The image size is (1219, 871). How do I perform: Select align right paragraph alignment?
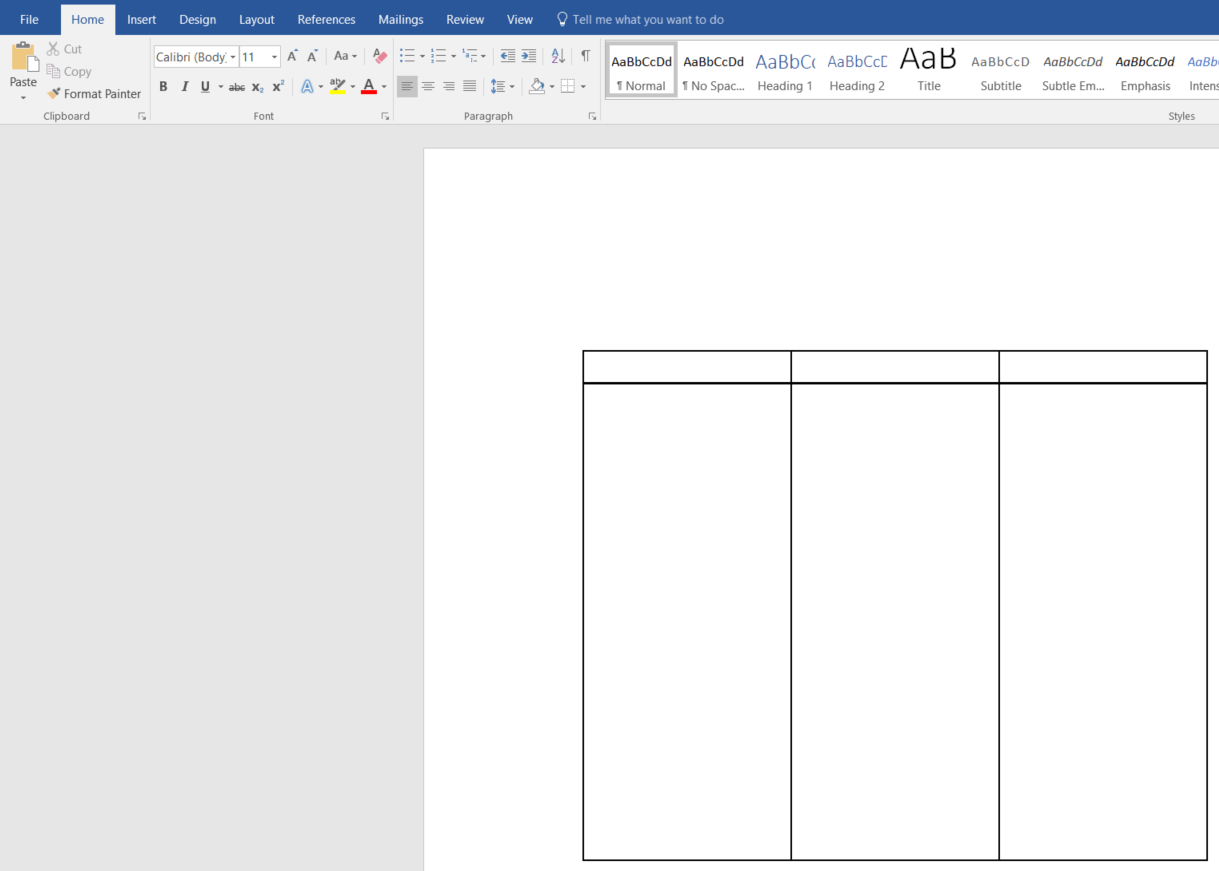coord(449,87)
